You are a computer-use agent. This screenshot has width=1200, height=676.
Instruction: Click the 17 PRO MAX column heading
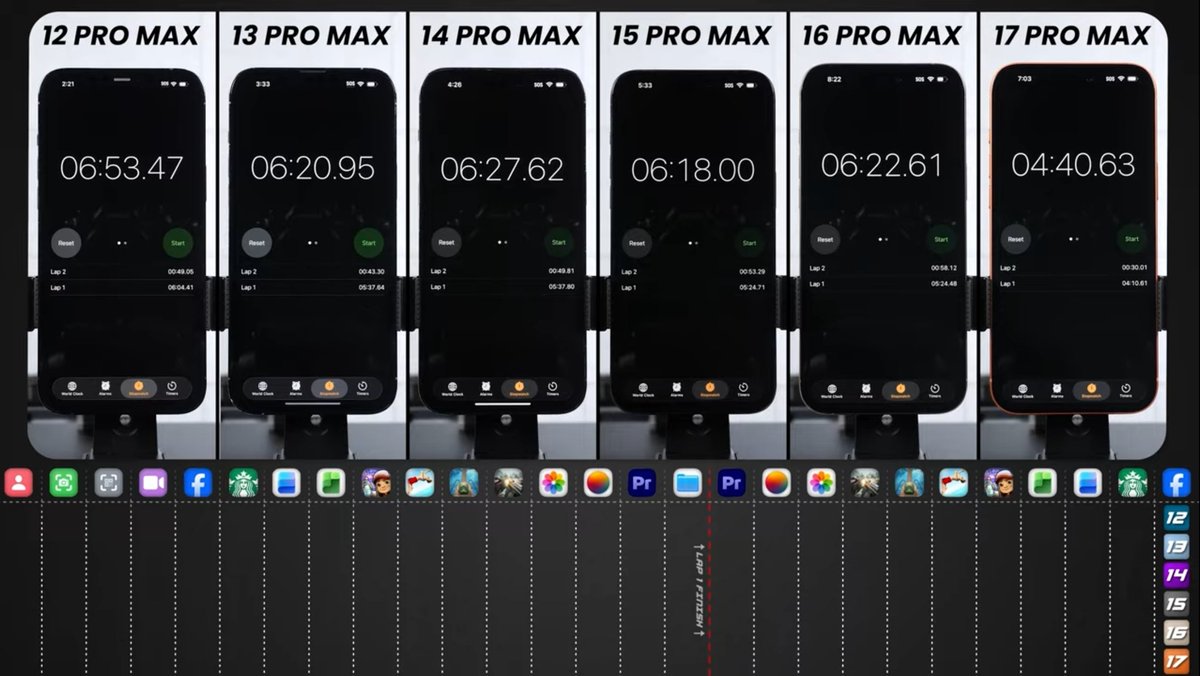1072,36
